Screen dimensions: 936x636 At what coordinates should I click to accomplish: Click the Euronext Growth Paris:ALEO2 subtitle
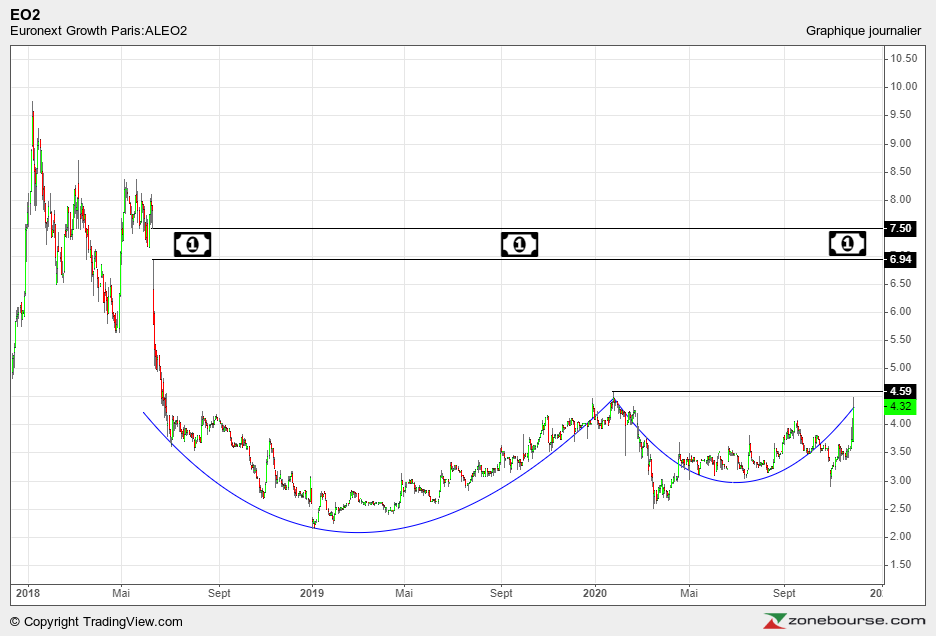(x=98, y=30)
